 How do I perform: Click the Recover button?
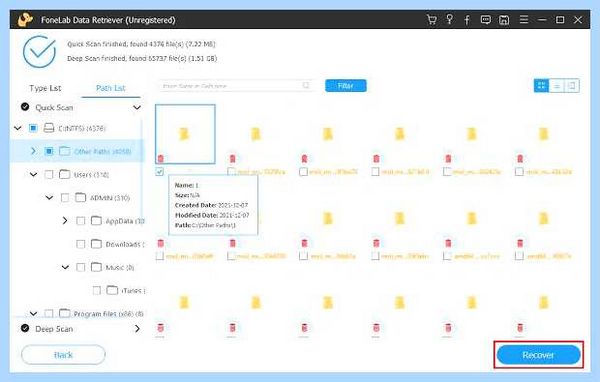point(538,355)
